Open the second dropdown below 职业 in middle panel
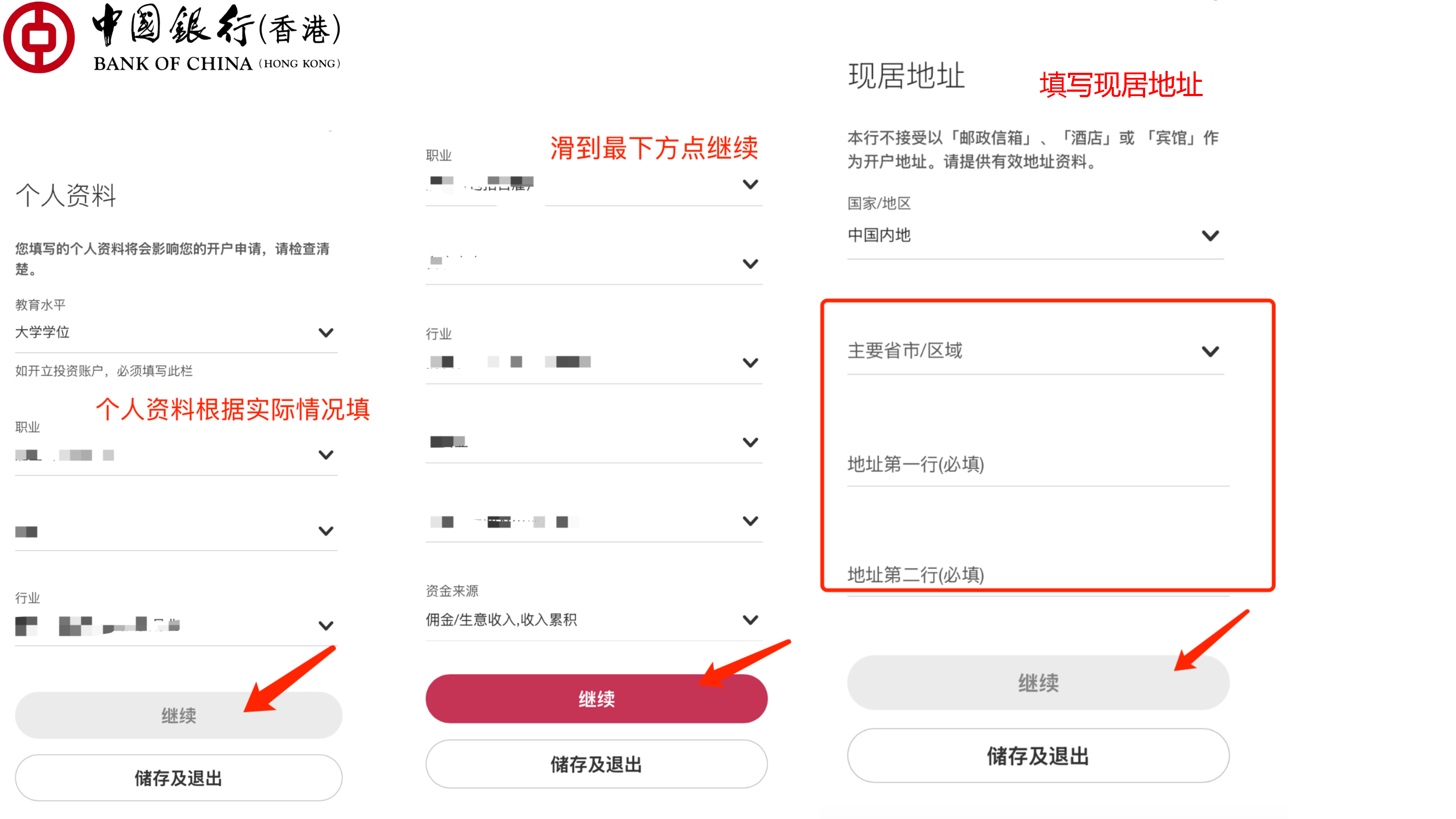 click(593, 264)
